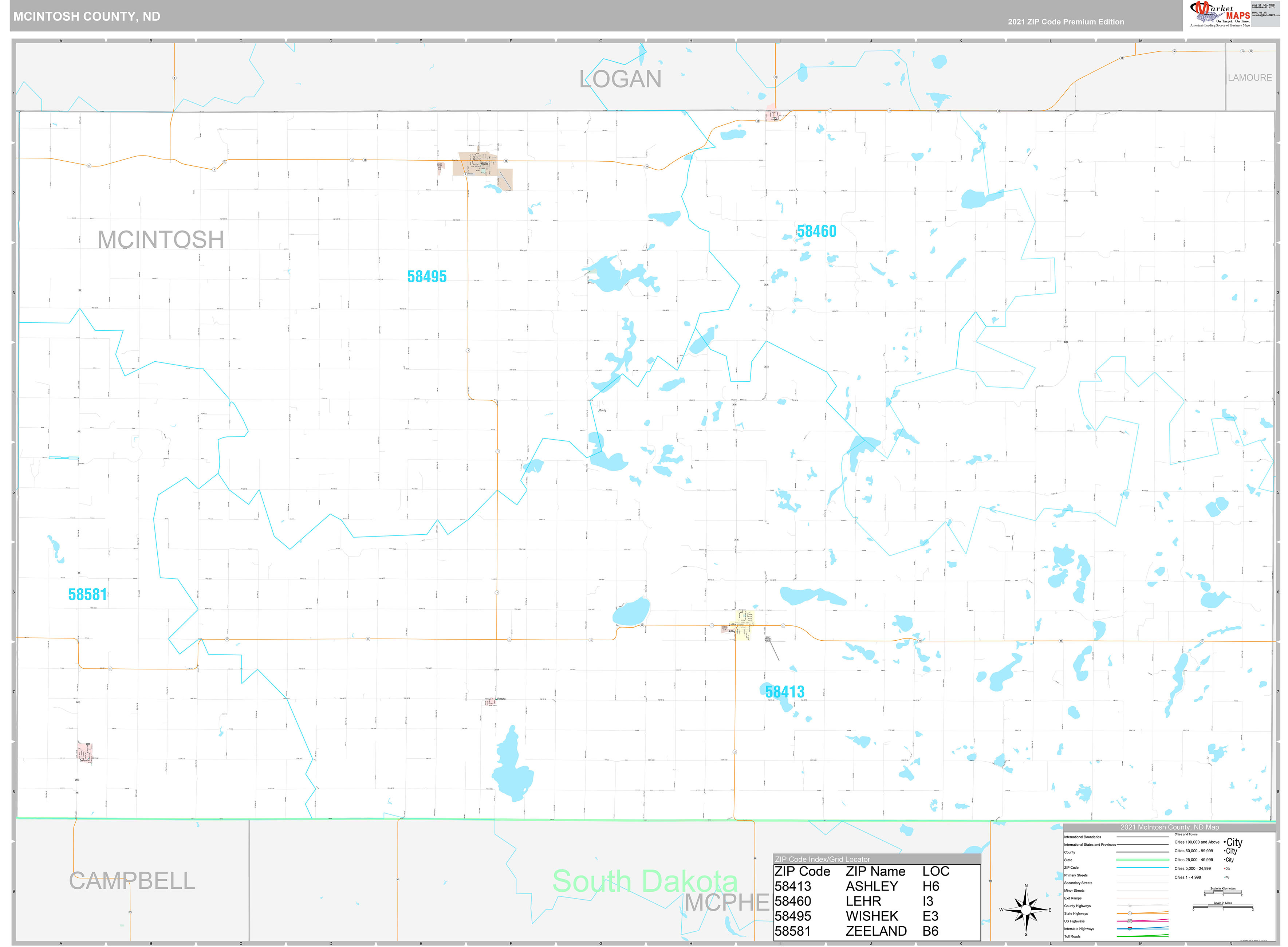Toggle the International Boundaries legend line
Image resolution: width=1288 pixels, height=947 pixels.
point(1083,837)
